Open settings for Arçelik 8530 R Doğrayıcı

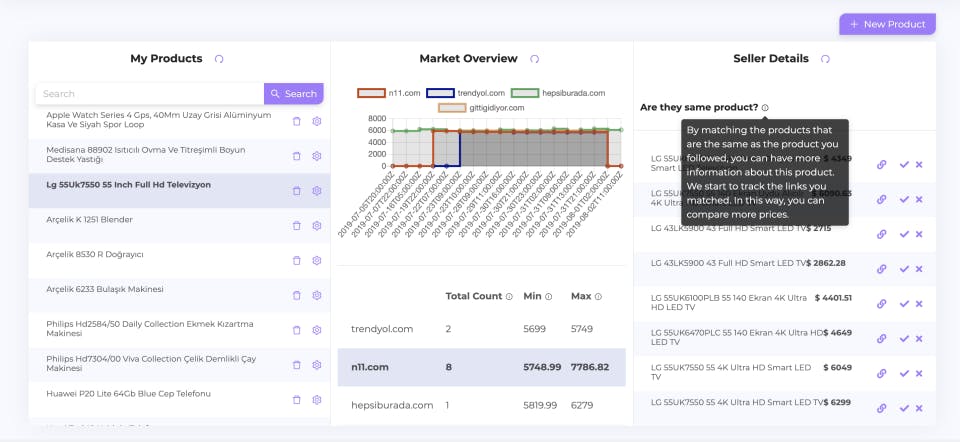point(317,261)
